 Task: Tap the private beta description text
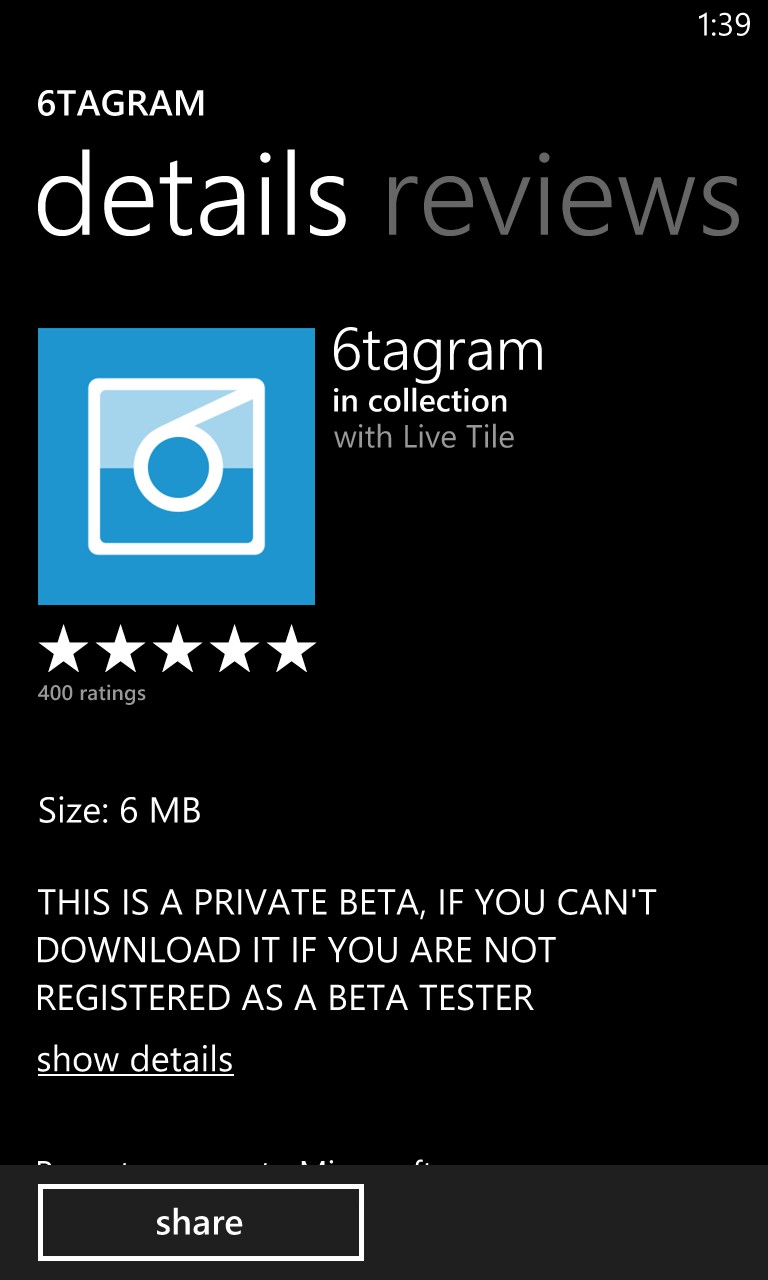click(x=346, y=949)
